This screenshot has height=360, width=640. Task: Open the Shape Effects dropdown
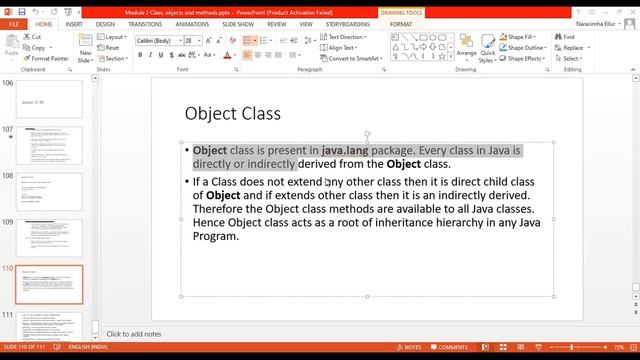[x=523, y=58]
